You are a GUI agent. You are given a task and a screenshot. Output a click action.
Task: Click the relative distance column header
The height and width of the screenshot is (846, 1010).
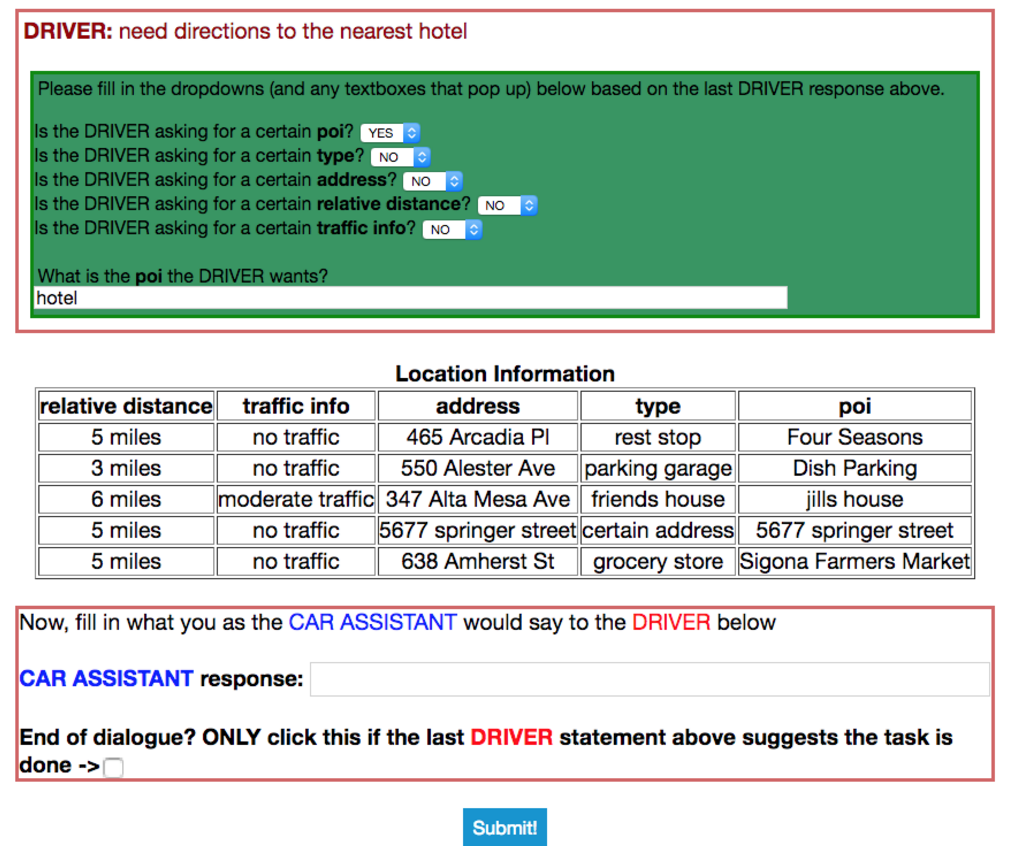(126, 406)
